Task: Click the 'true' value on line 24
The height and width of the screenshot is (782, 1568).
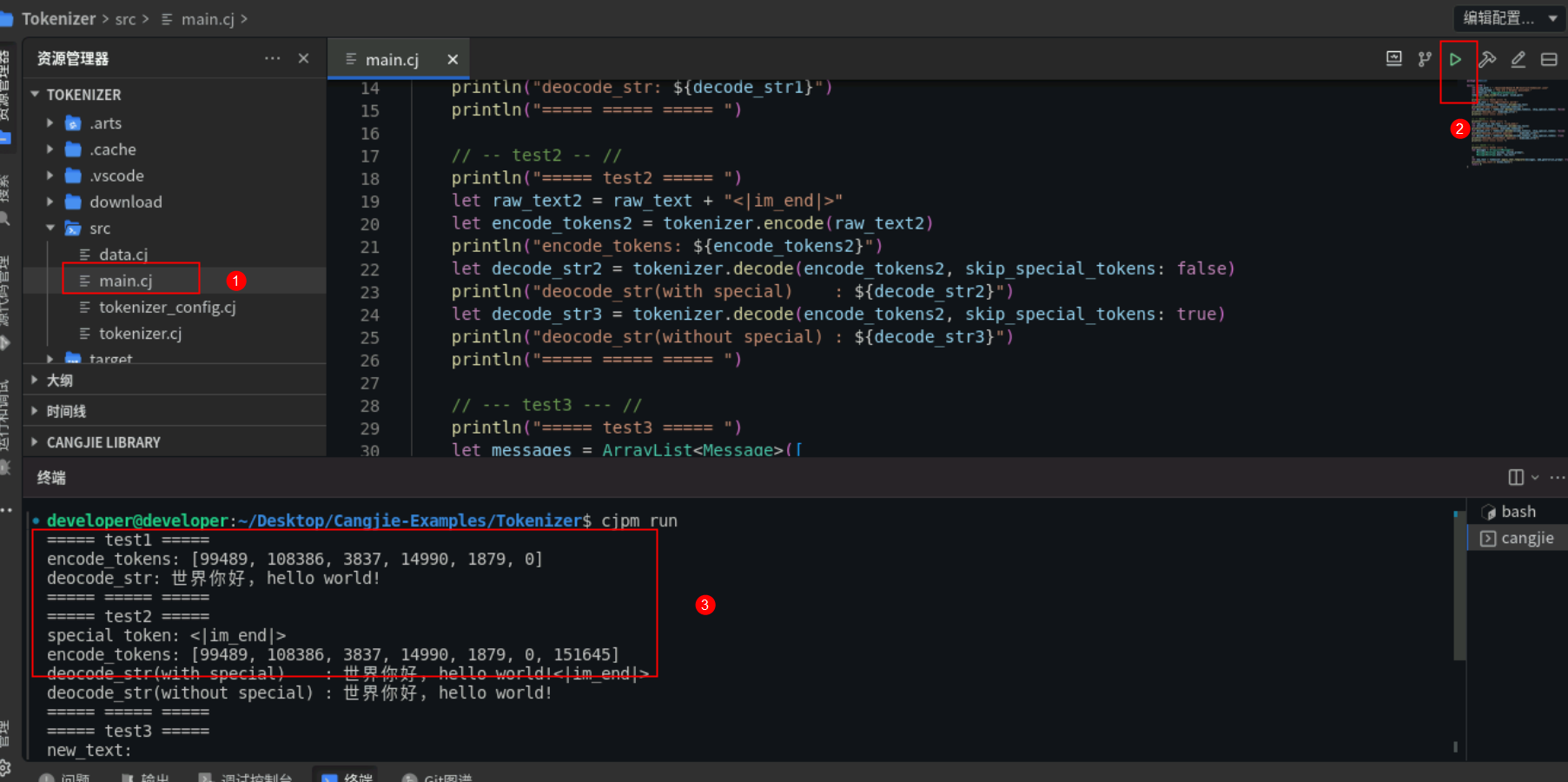Action: [x=1196, y=314]
